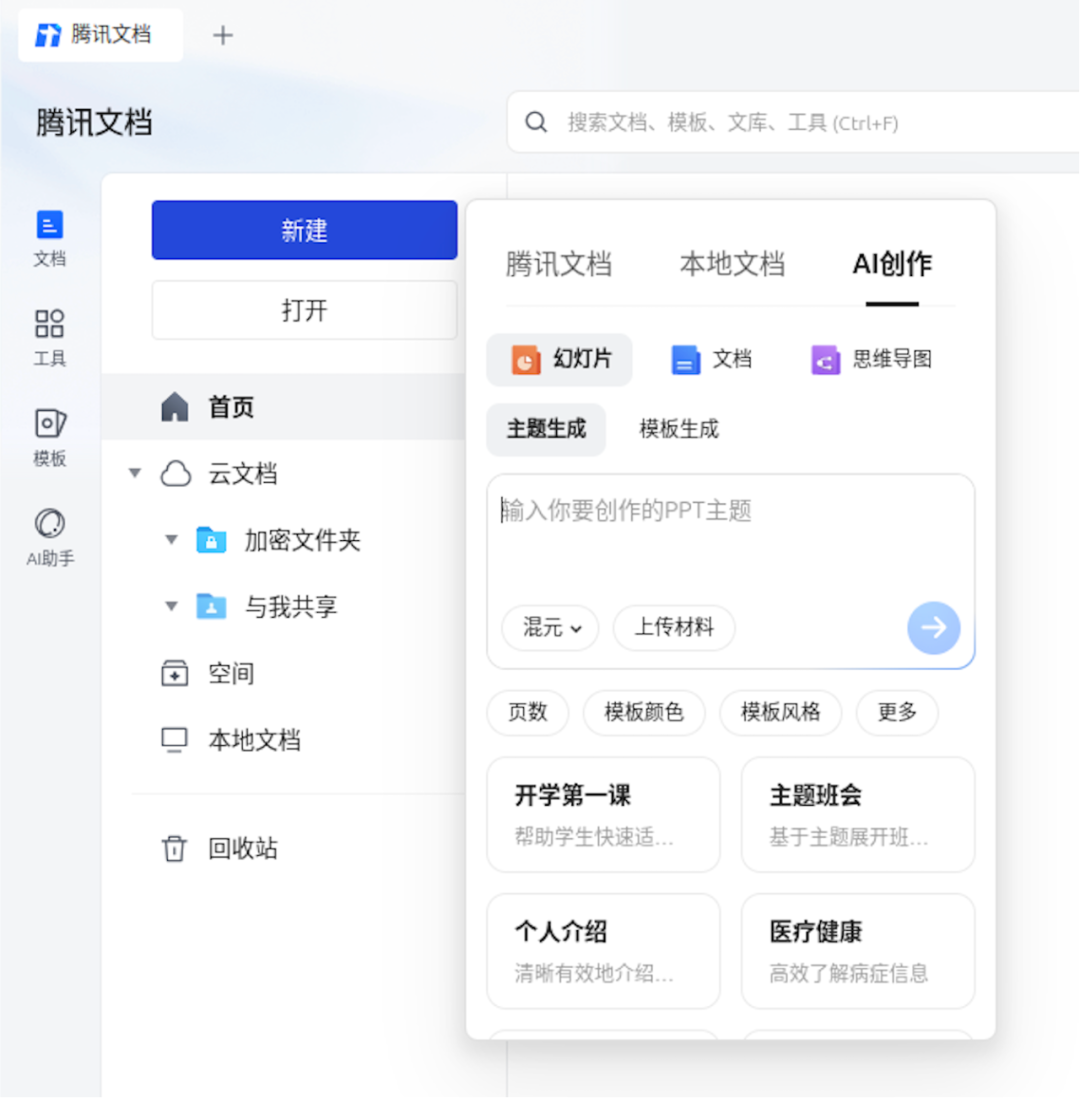Choose the 医疗健康 topic card
This screenshot has height=1098, width=1080.
858,951
